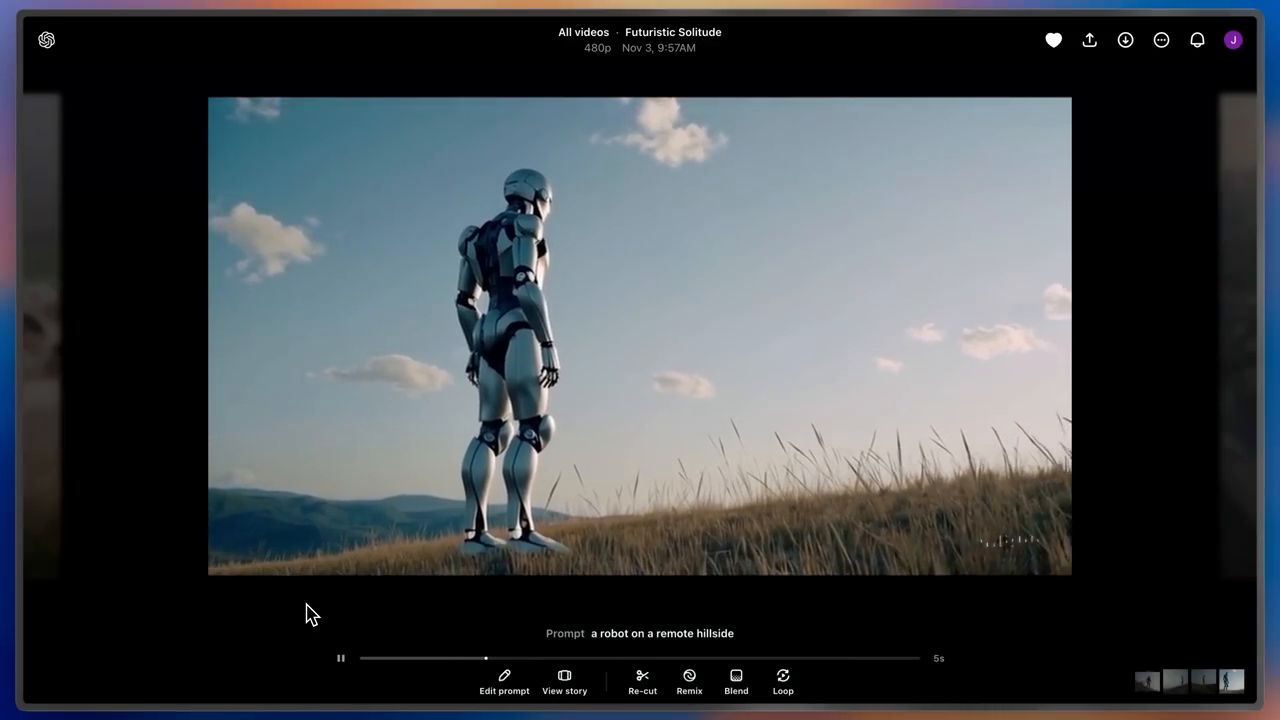Select the Re-cut scissors tool
Viewport: 1280px width, 720px height.
coord(642,682)
